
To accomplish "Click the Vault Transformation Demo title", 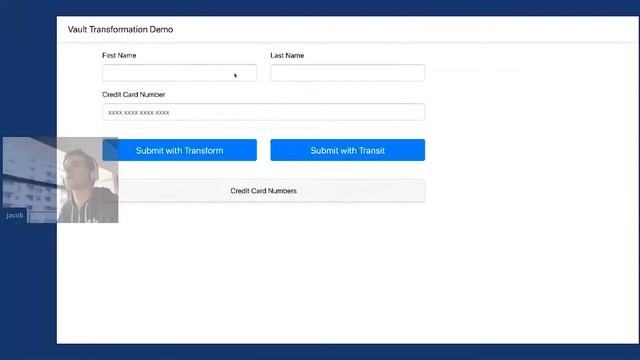I will coord(120,29).
